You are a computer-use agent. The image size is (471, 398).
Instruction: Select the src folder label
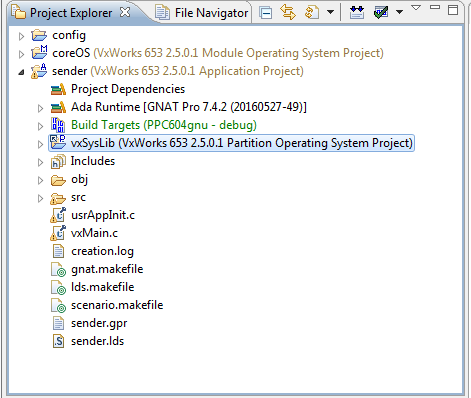tap(79, 197)
